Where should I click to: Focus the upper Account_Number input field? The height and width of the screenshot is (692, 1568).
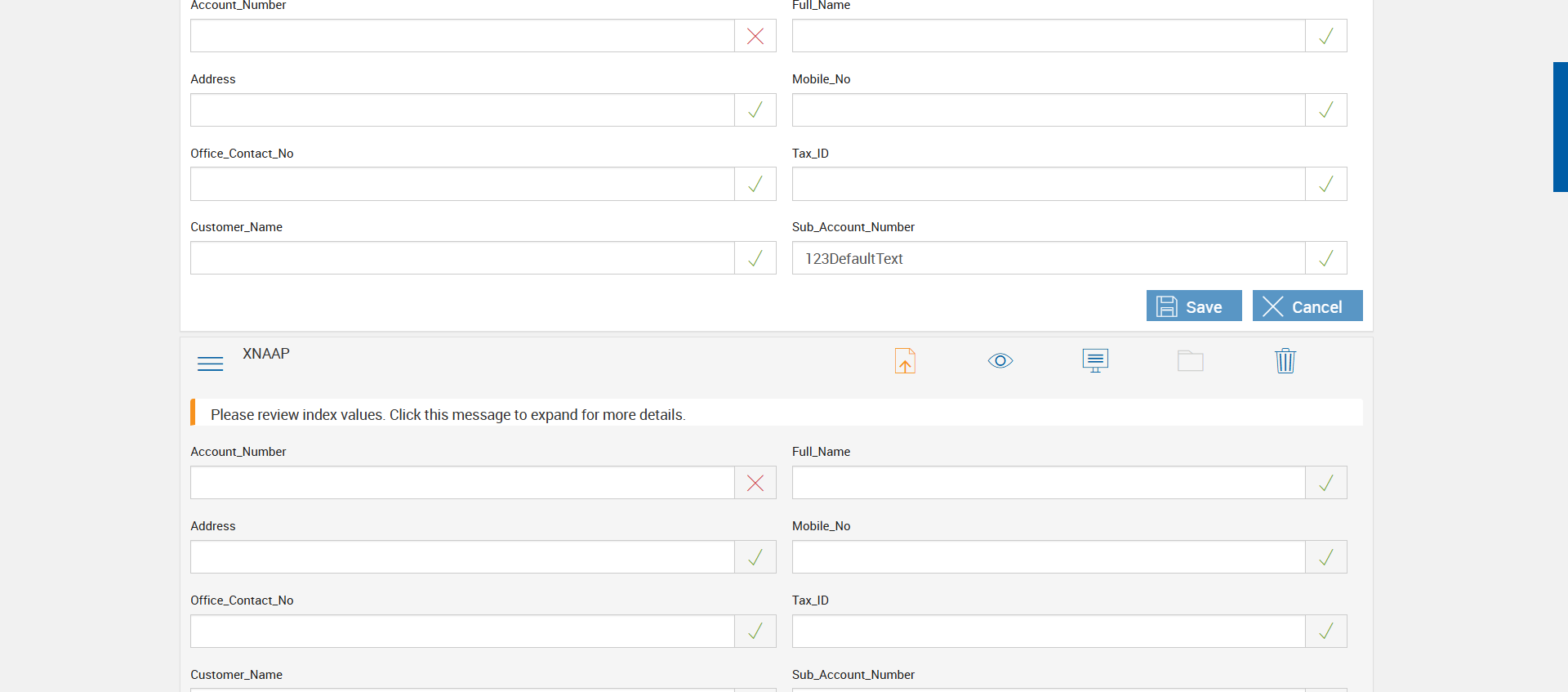point(462,36)
